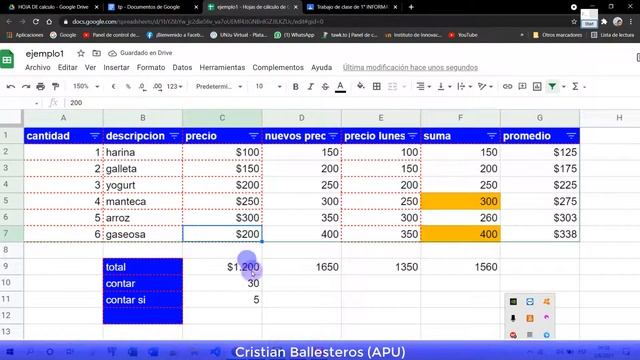640x360 pixels.
Task: Switch to HOJA DE calculo Google Drive tab
Action: click(53, 7)
